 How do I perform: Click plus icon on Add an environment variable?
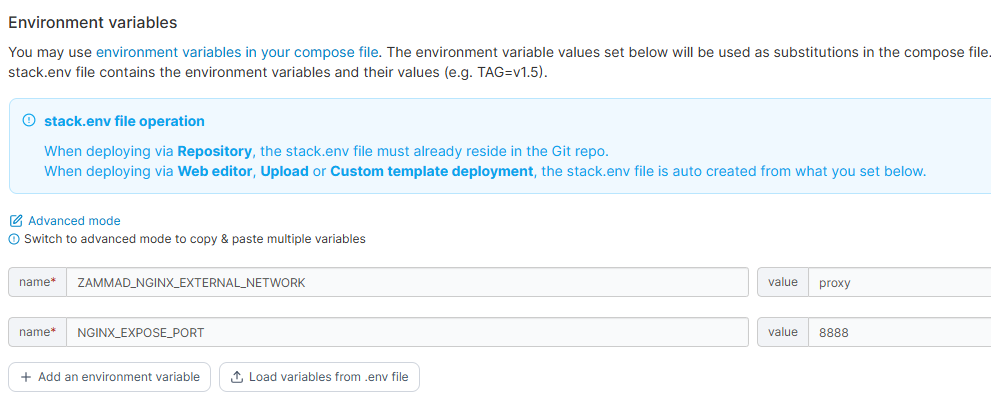26,377
